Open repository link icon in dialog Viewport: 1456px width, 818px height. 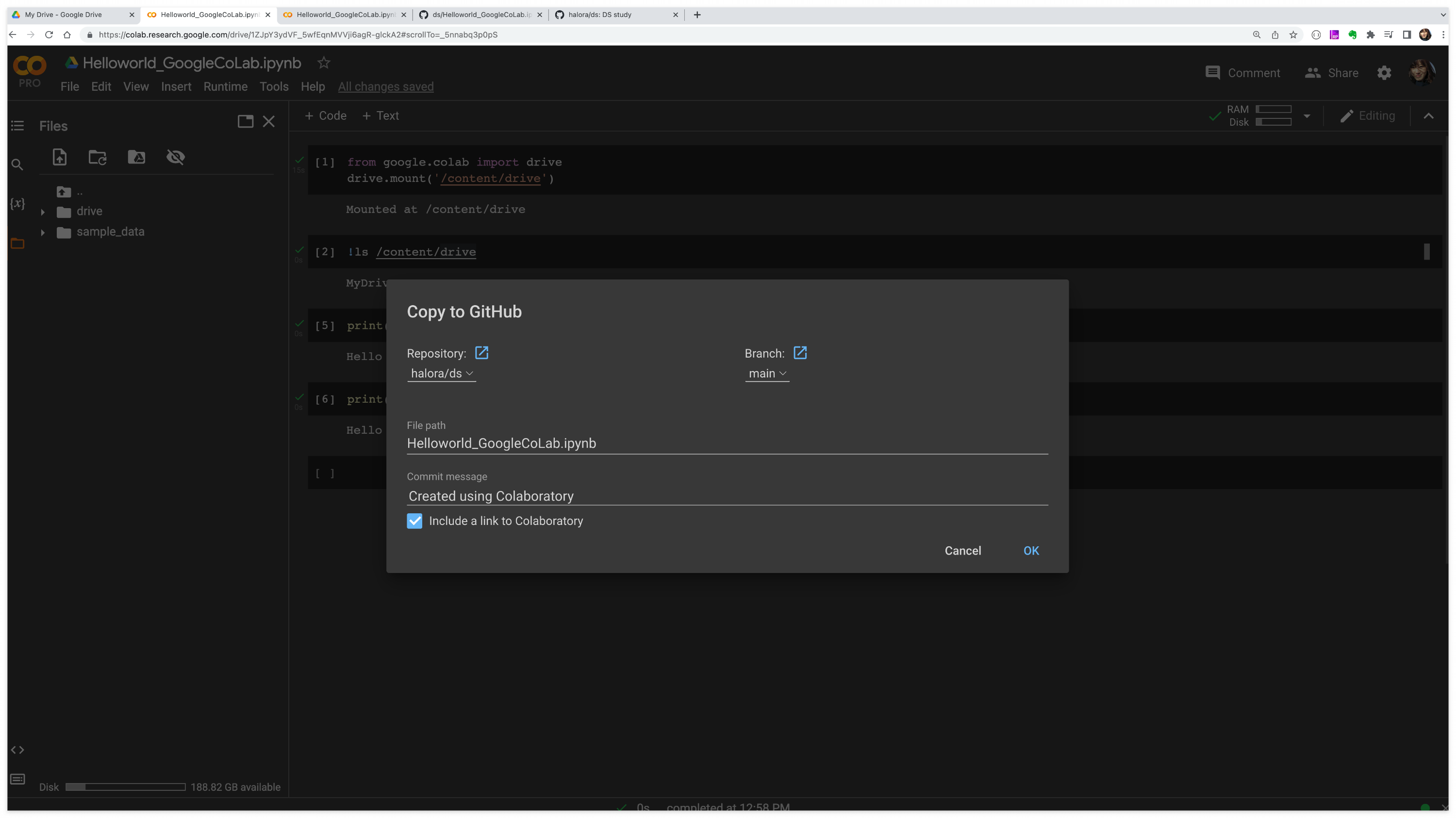click(481, 353)
